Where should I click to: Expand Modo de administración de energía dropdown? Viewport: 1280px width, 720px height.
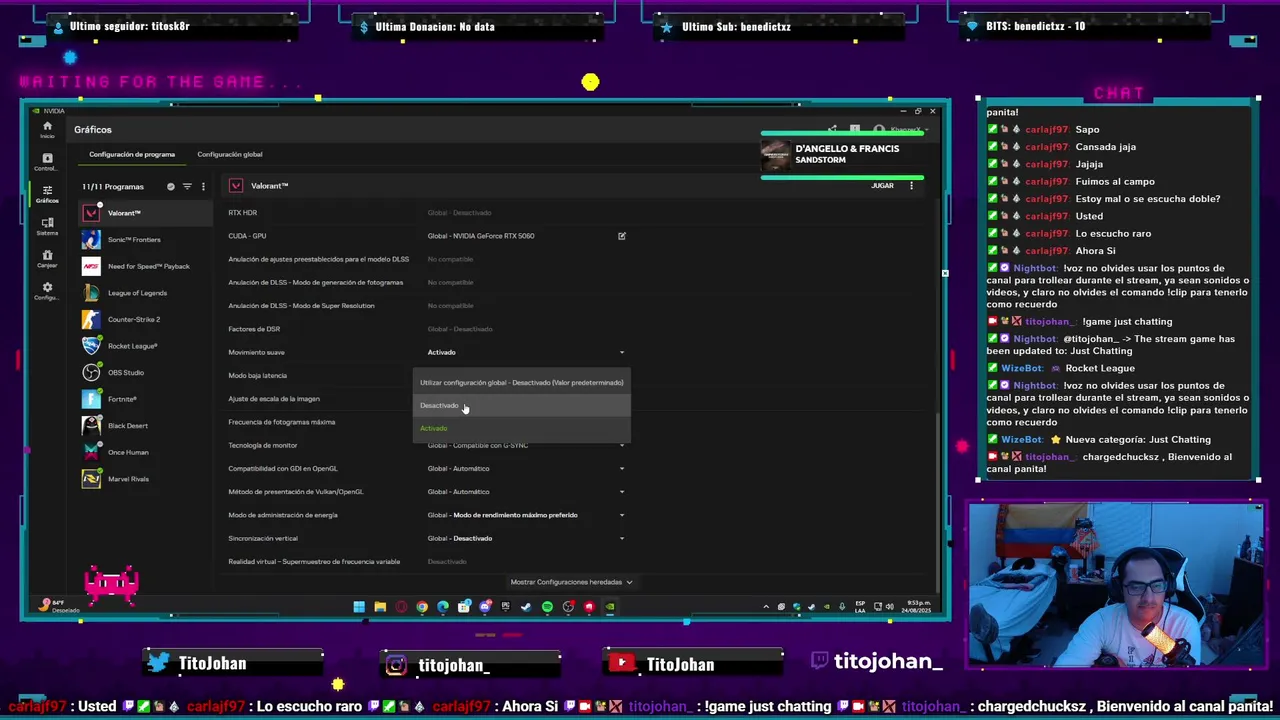(621, 515)
